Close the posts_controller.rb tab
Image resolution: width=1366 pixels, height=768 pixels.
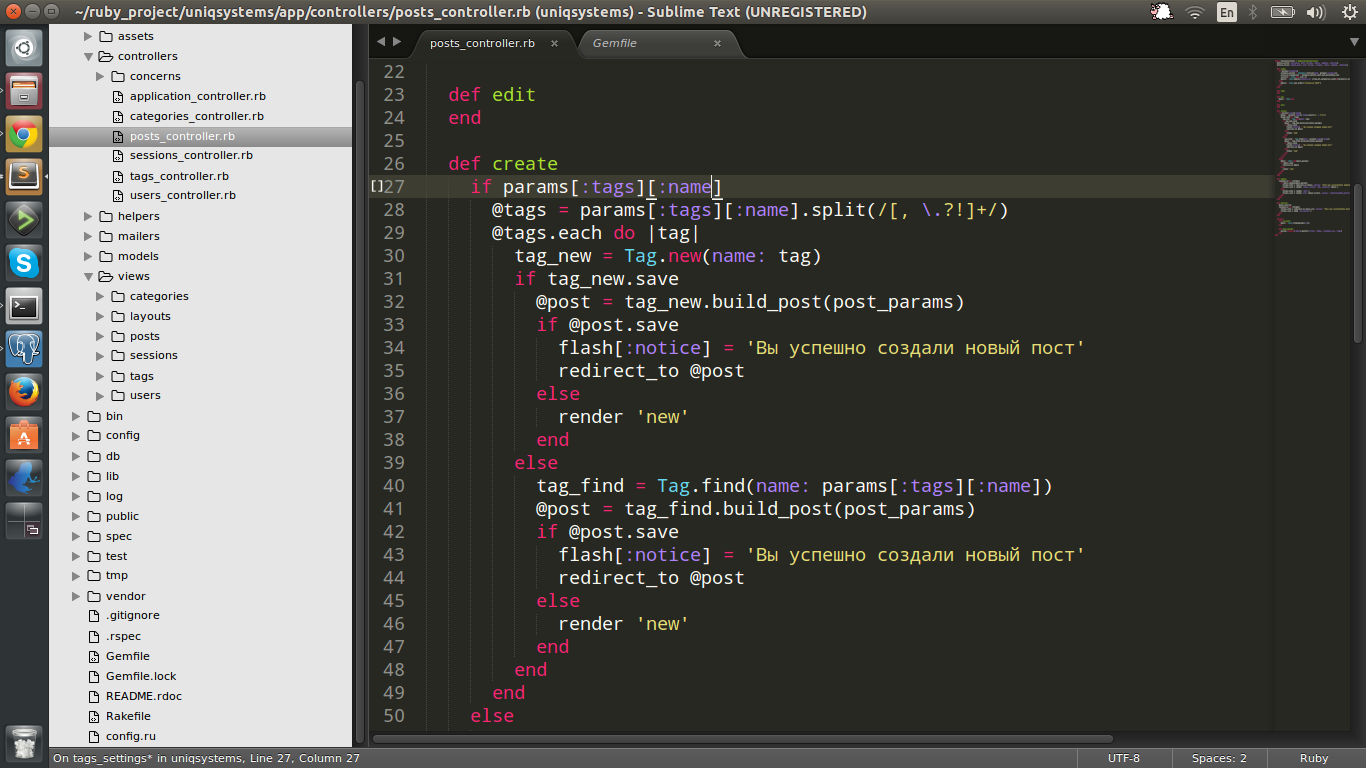click(555, 43)
